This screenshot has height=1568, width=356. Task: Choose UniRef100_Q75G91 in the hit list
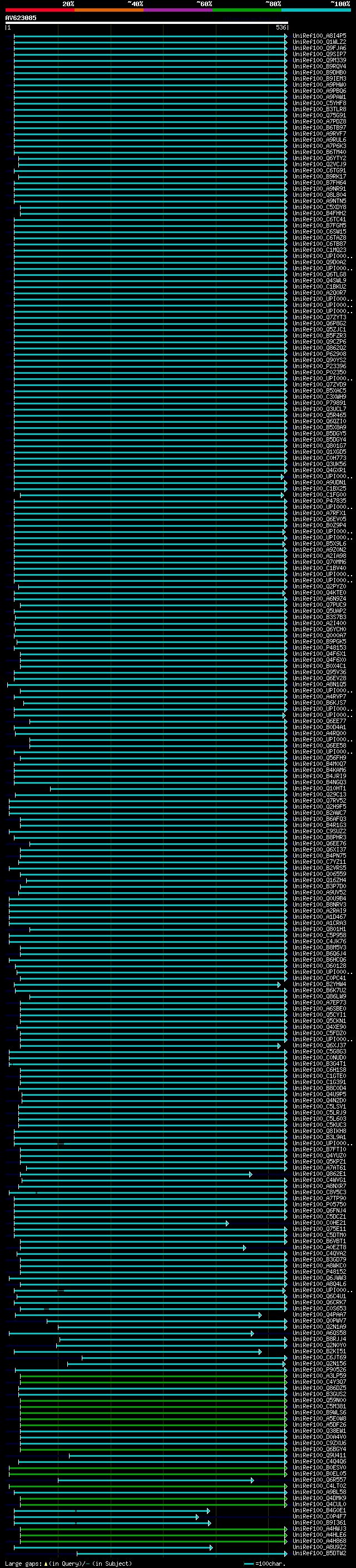319,115
